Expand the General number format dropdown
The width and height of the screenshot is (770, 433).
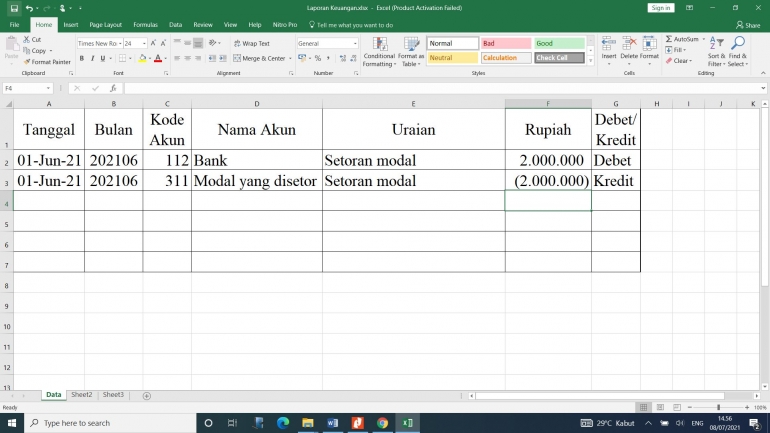pyautogui.click(x=354, y=44)
